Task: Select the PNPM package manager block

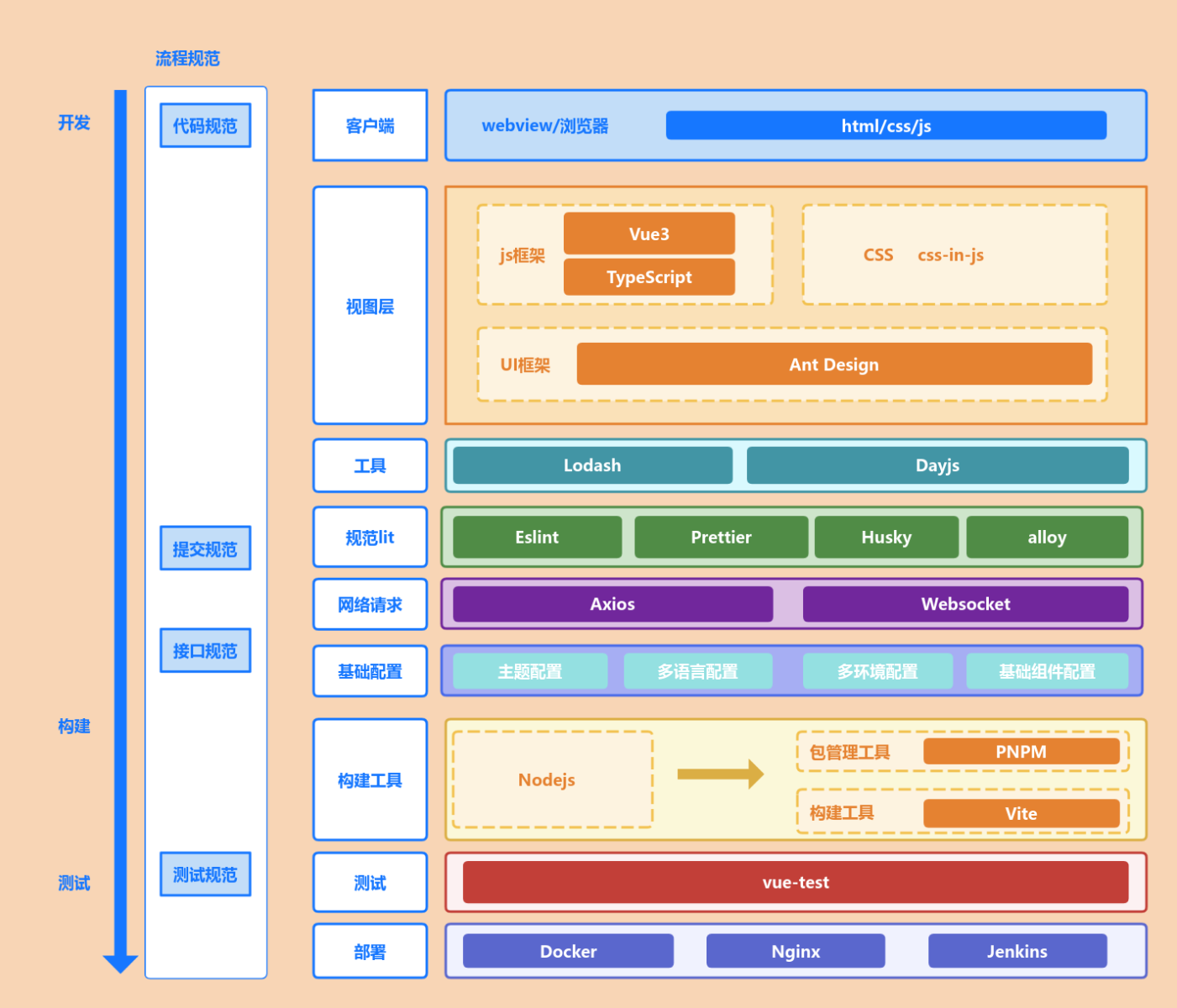Action: [x=1021, y=752]
